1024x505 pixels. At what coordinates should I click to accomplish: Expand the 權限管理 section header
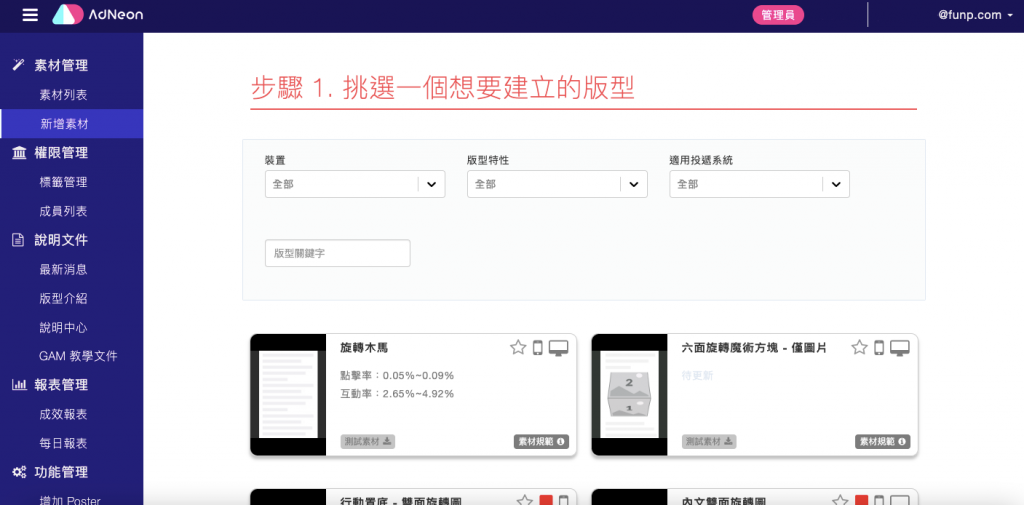click(x=61, y=153)
